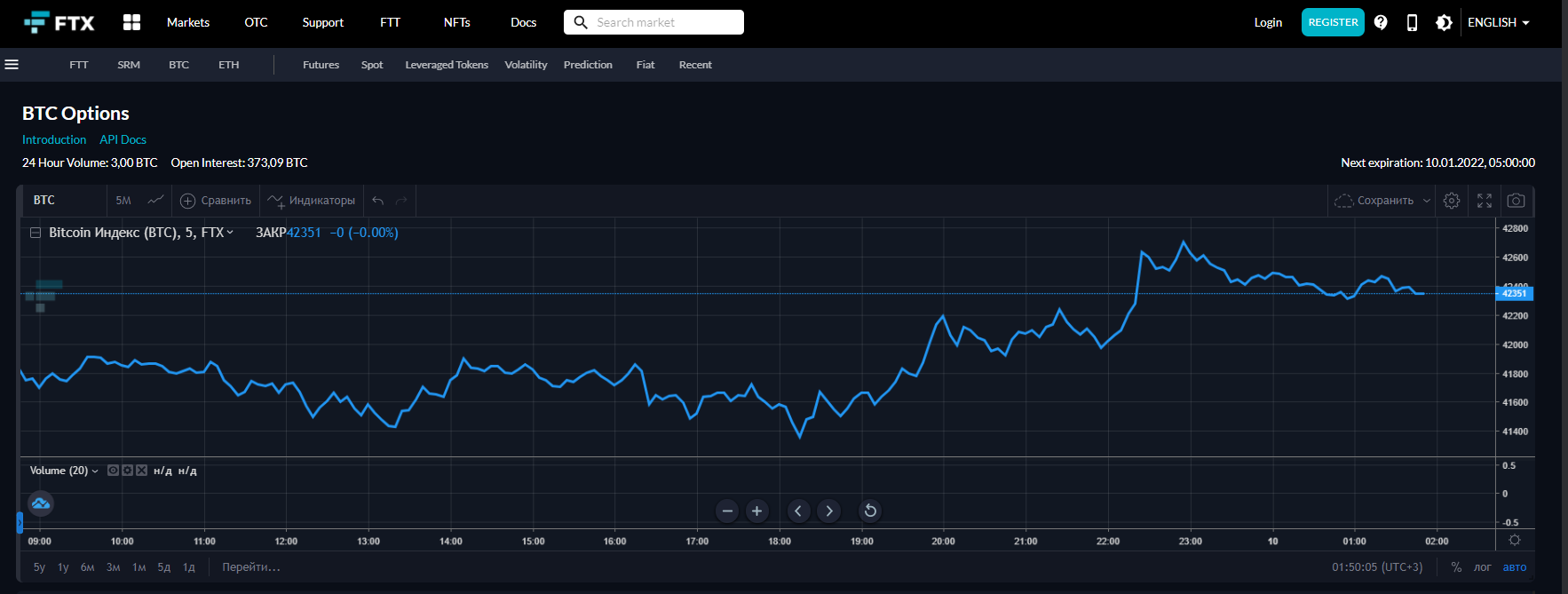
Task: Redo the chart action
Action: click(x=401, y=201)
